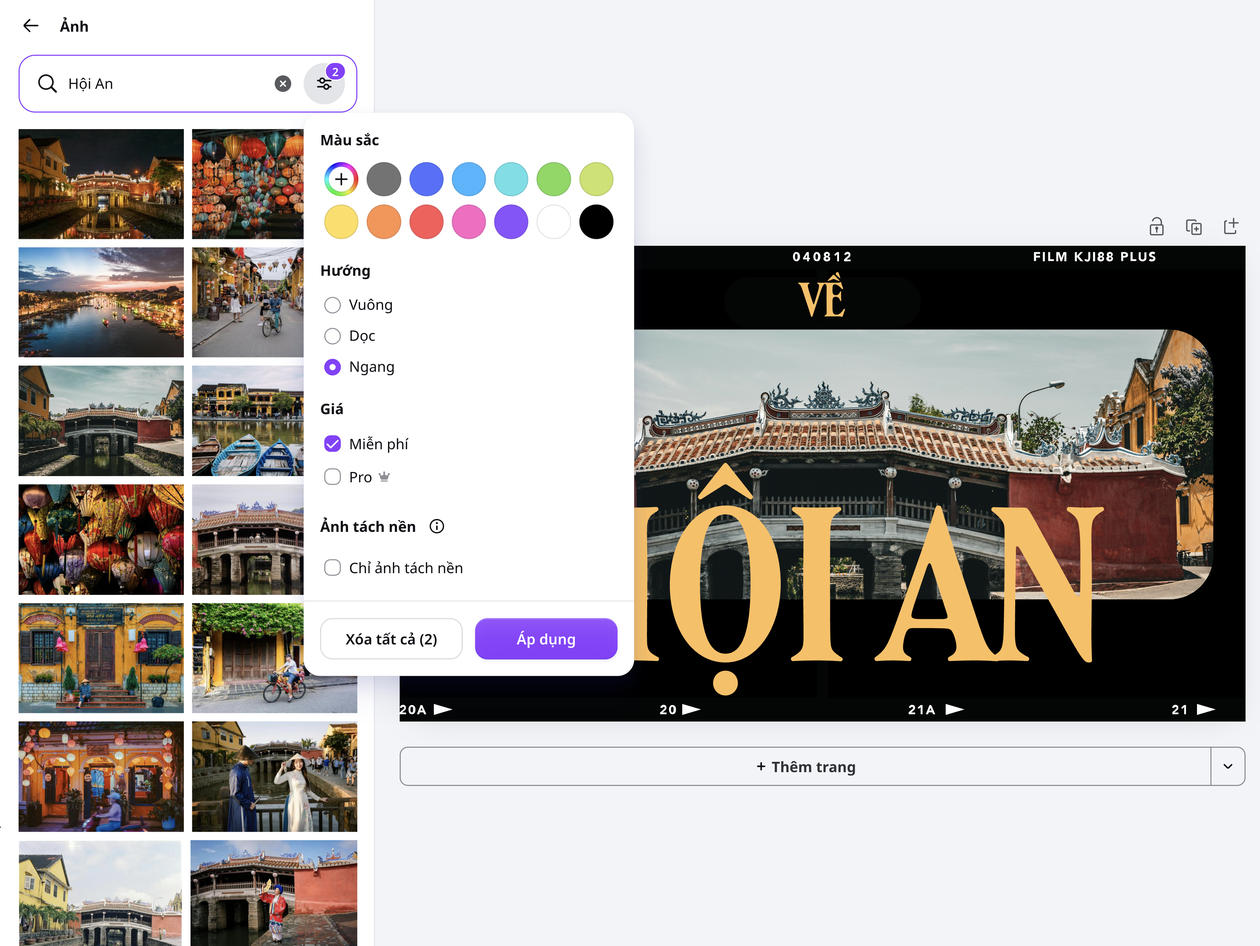Image resolution: width=1260 pixels, height=946 pixels.
Task: Select the night bridge photo thumbnail
Action: (101, 184)
